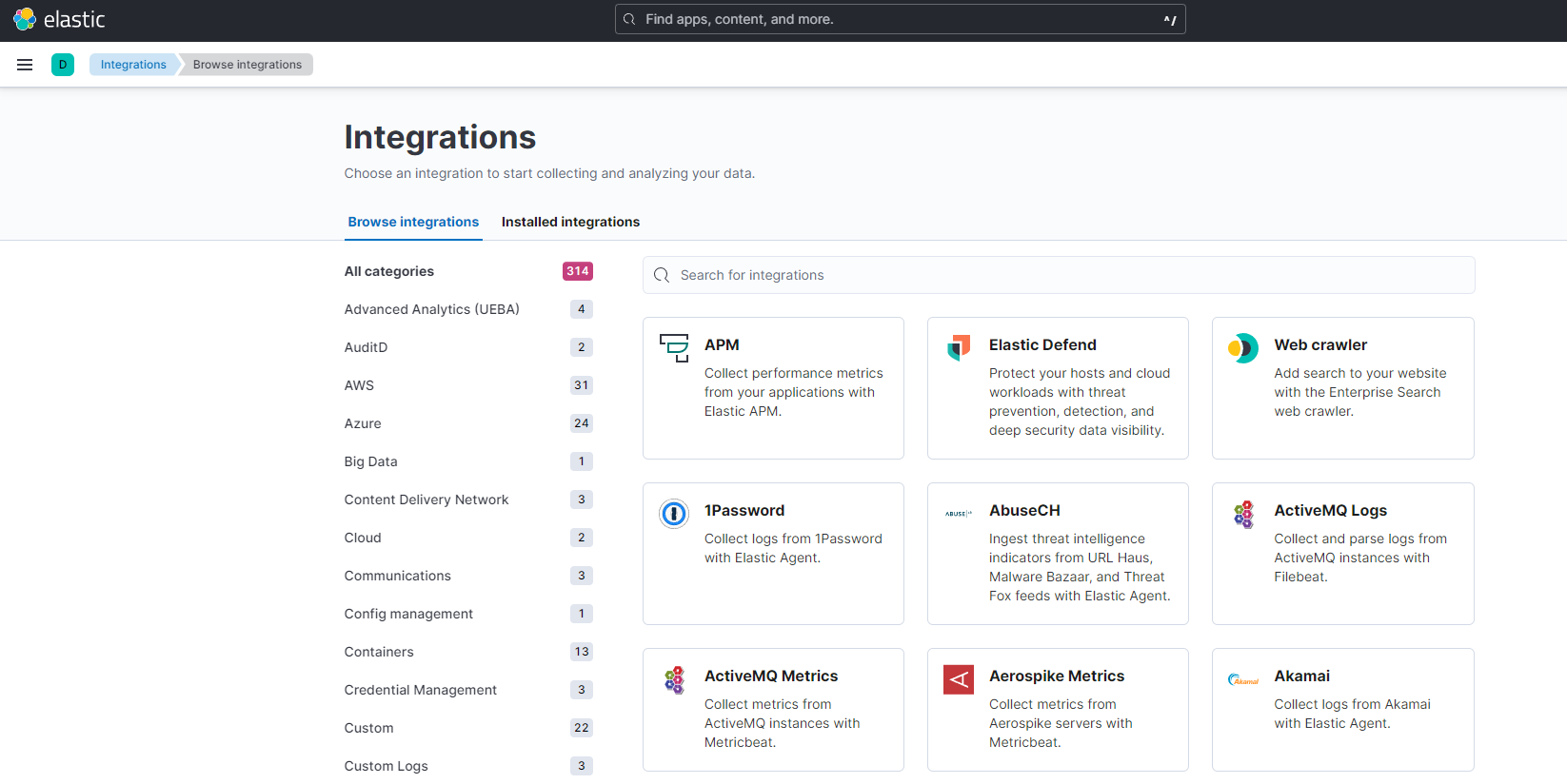Focus the Search for integrations field
Screen dimensions: 1567x784
pyautogui.click(x=1059, y=275)
